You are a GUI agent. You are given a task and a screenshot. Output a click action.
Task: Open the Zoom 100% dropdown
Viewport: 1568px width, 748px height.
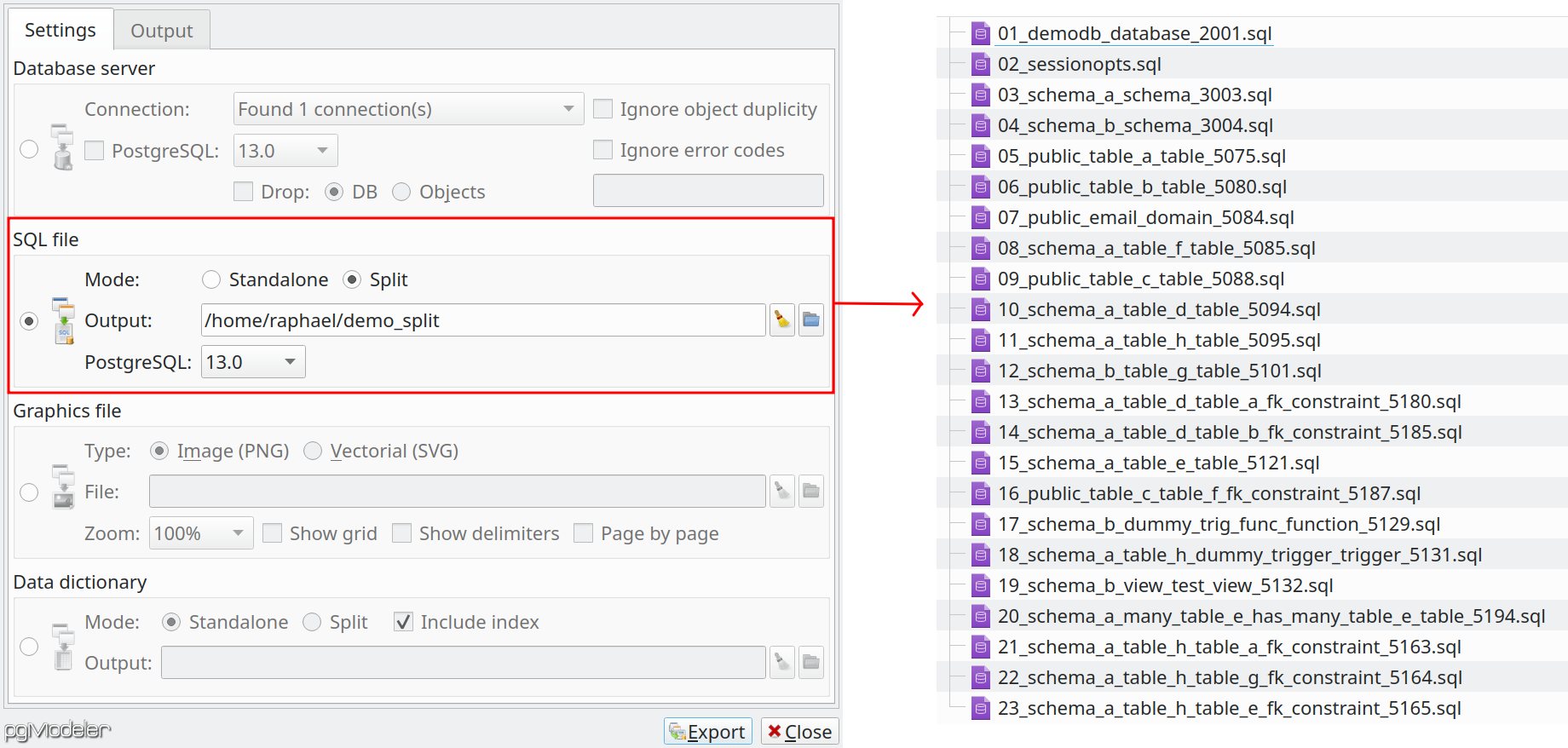201,533
